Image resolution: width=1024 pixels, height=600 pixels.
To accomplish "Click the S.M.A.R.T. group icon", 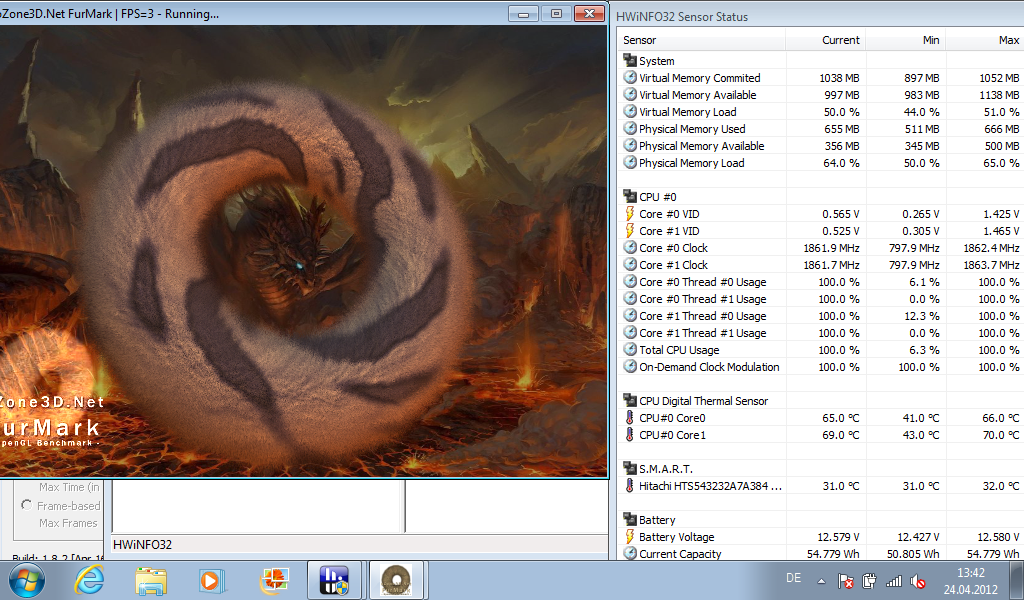I will (x=630, y=468).
